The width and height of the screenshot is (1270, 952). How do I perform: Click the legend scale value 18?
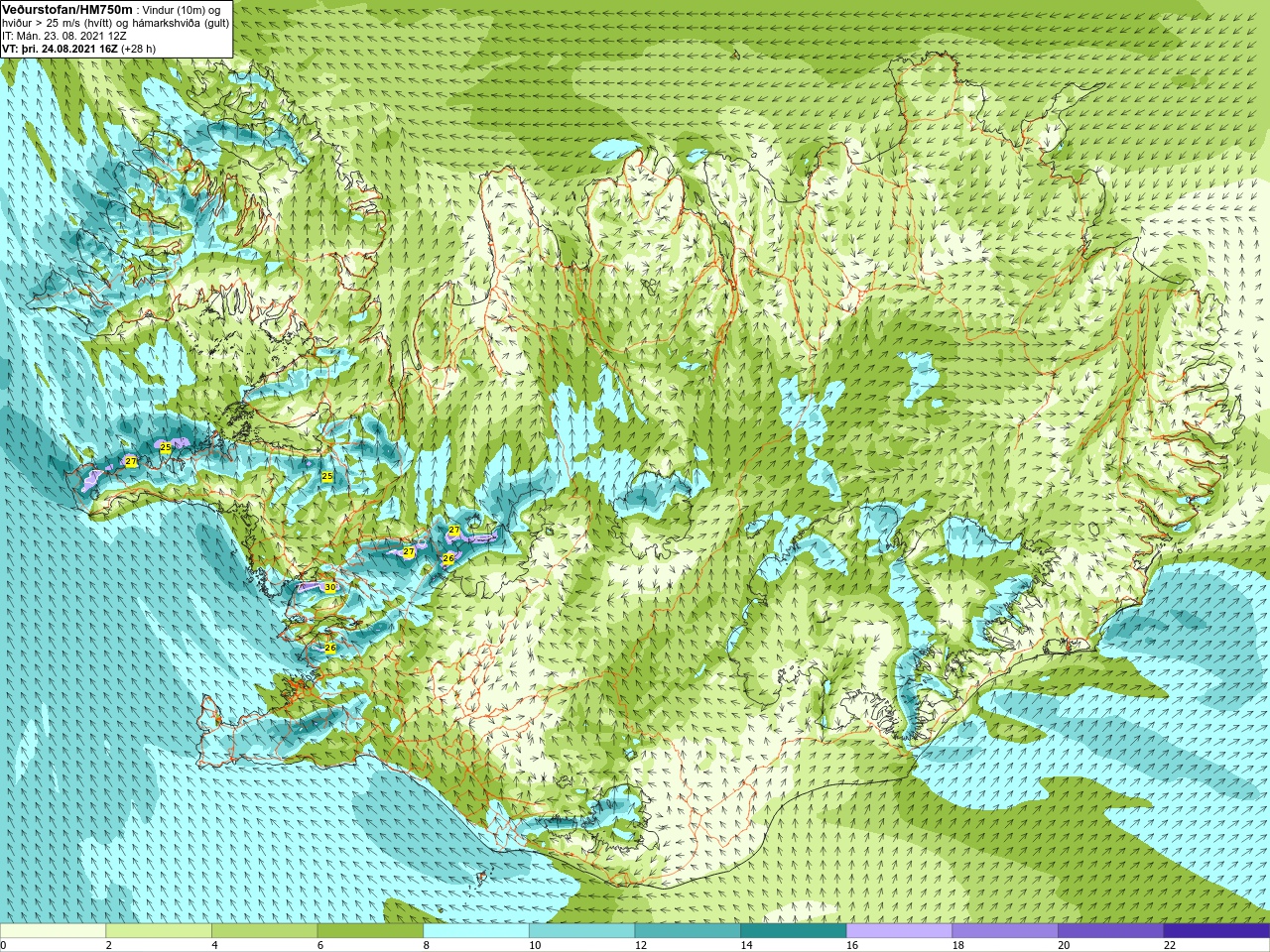(958, 945)
